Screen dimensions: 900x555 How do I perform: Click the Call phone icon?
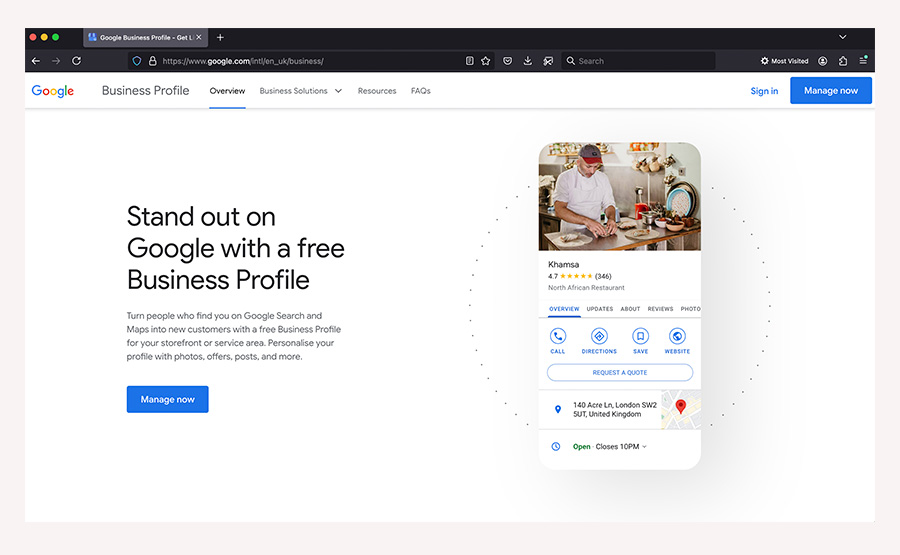click(x=558, y=336)
